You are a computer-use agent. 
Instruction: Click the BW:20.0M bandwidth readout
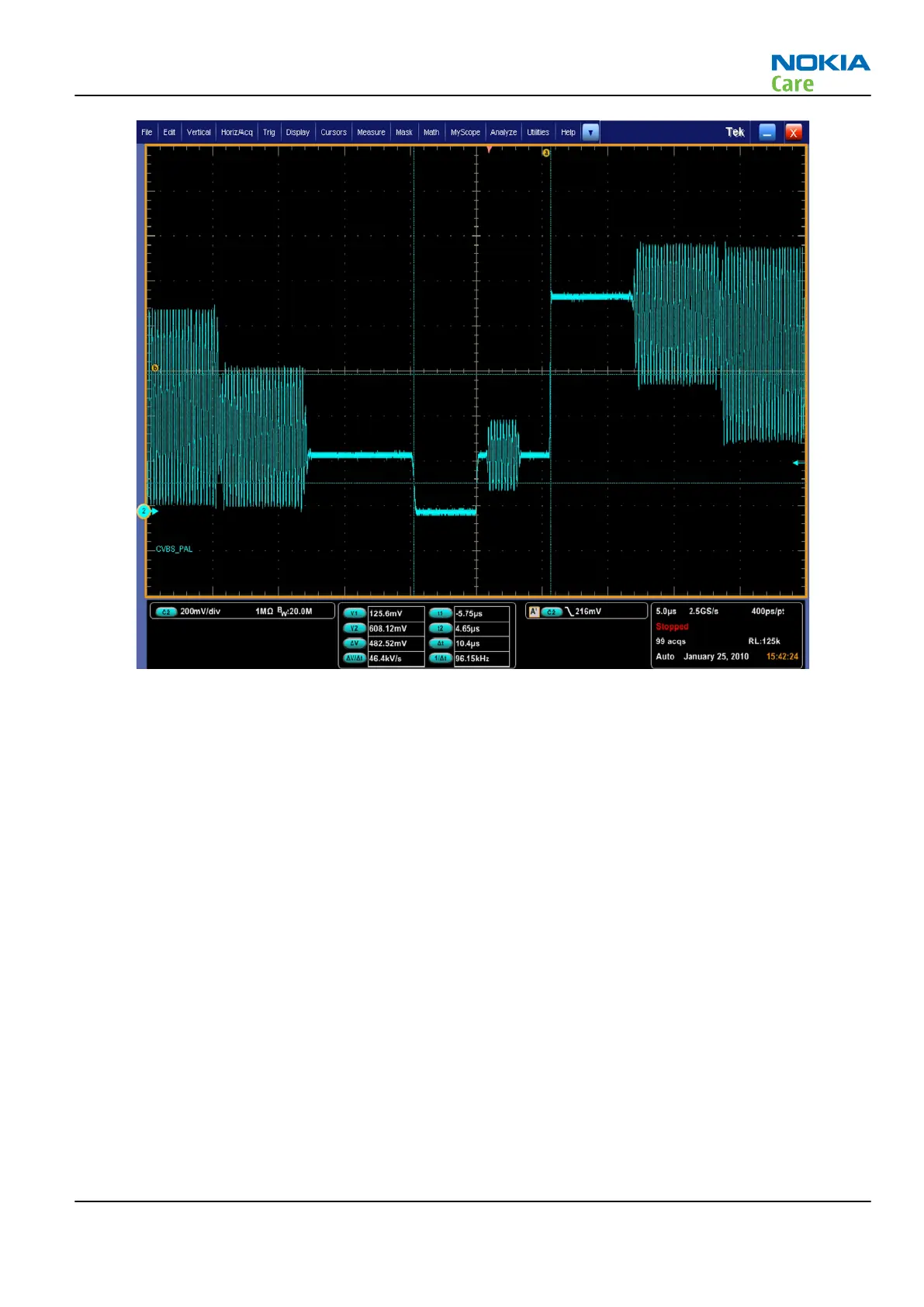click(295, 612)
